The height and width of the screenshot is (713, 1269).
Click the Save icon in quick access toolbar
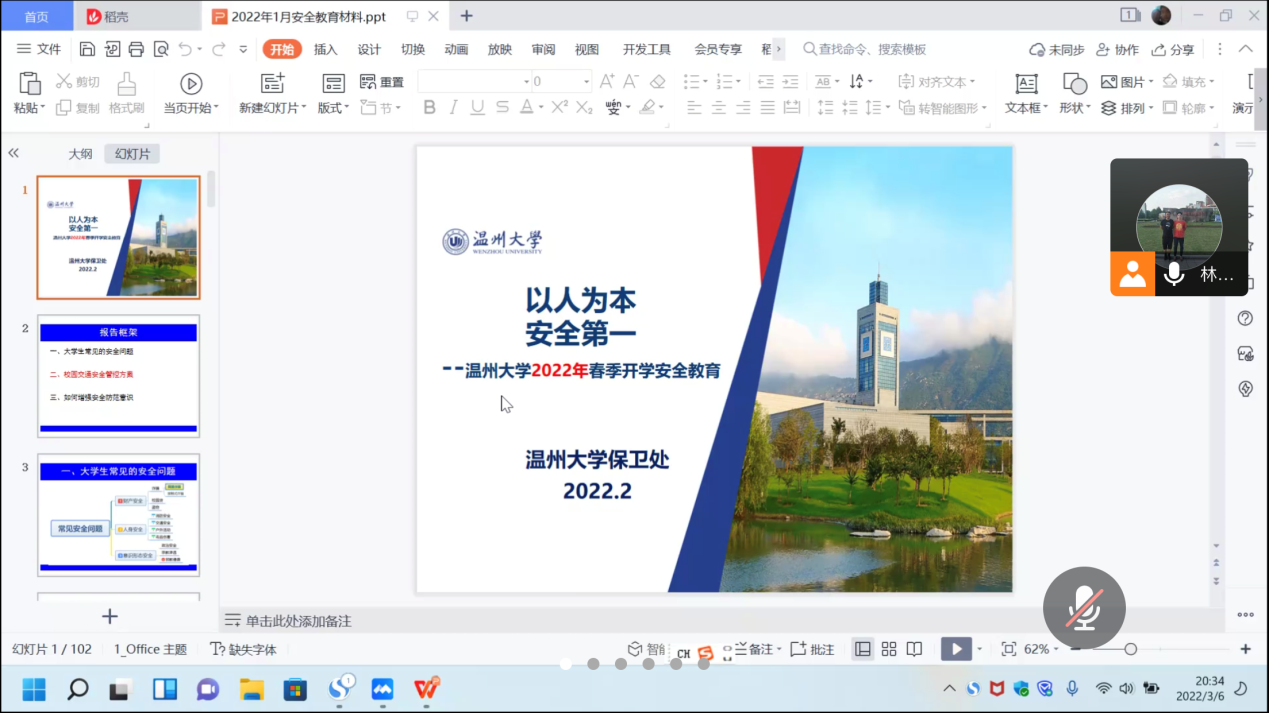click(87, 49)
